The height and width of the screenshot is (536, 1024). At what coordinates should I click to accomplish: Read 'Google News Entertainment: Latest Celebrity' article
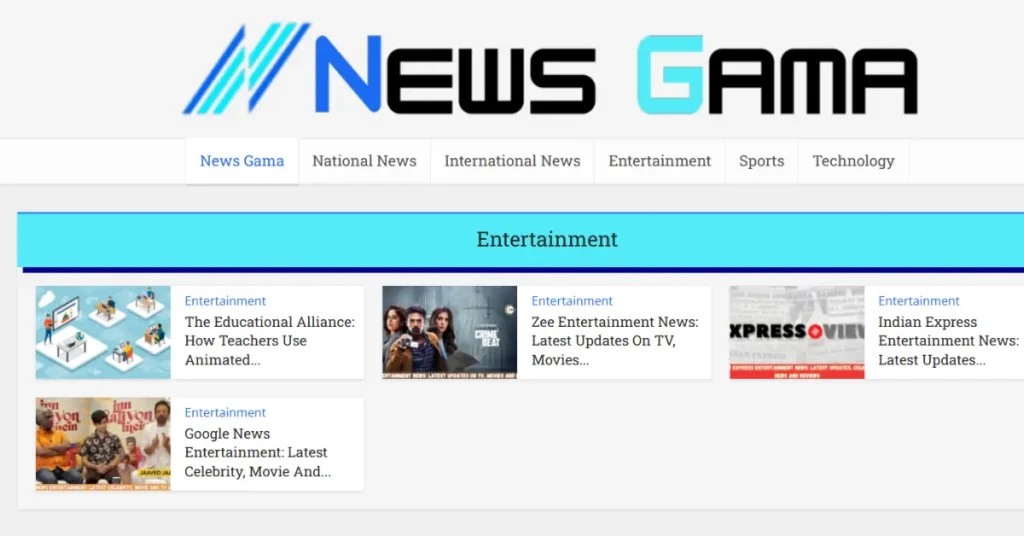257,452
